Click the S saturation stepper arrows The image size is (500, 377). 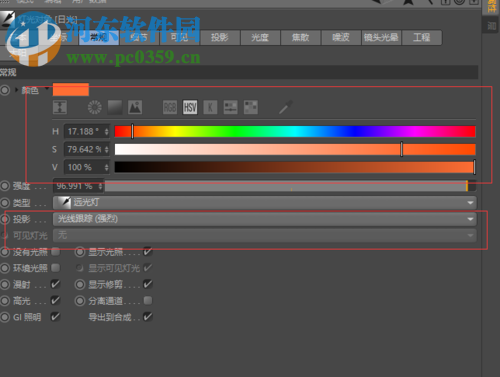point(106,149)
